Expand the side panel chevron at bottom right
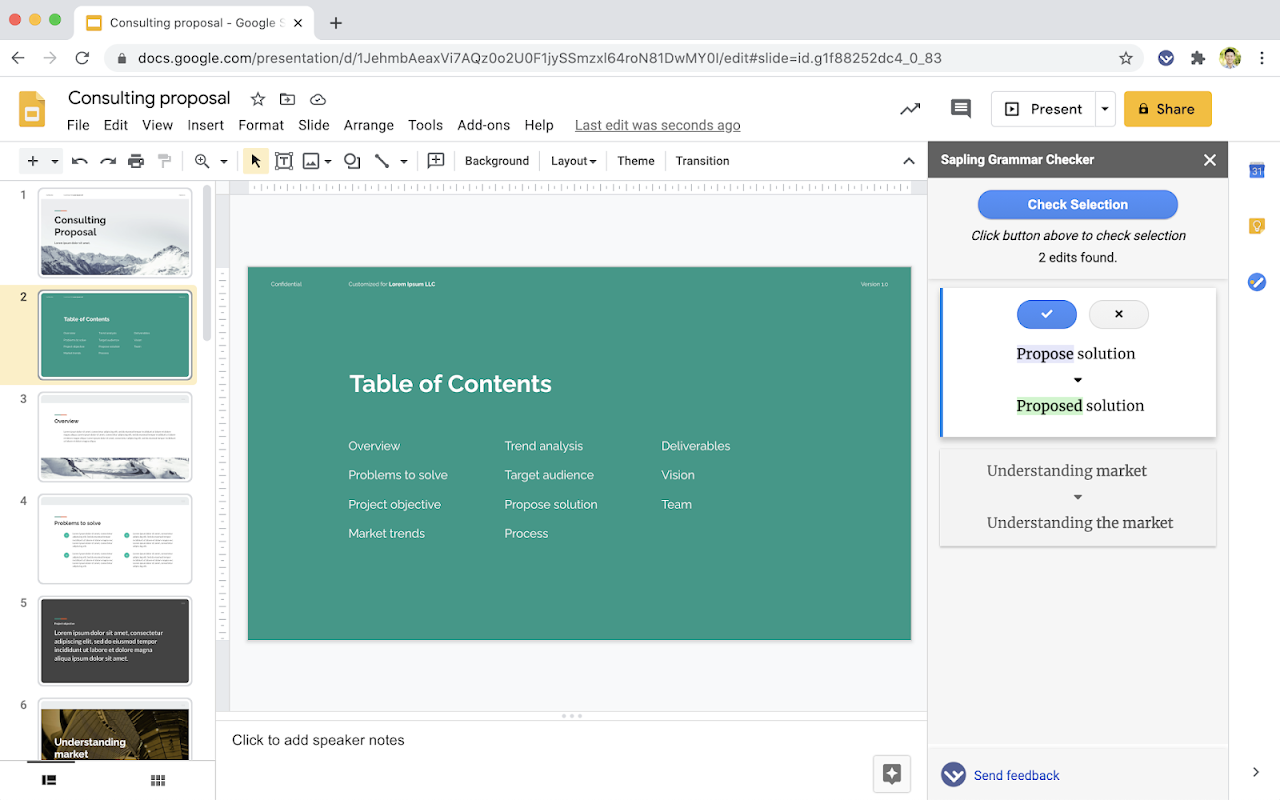Image resolution: width=1280 pixels, height=800 pixels. point(1256,772)
